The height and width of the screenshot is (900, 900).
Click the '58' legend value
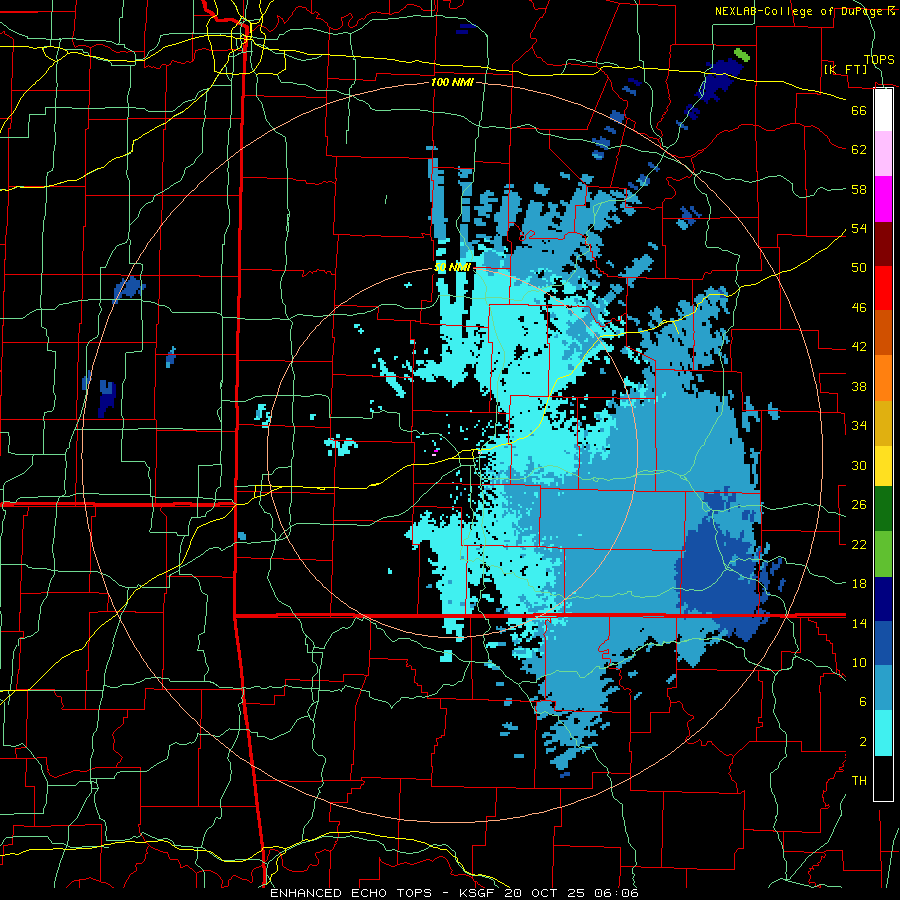pyautogui.click(x=859, y=189)
